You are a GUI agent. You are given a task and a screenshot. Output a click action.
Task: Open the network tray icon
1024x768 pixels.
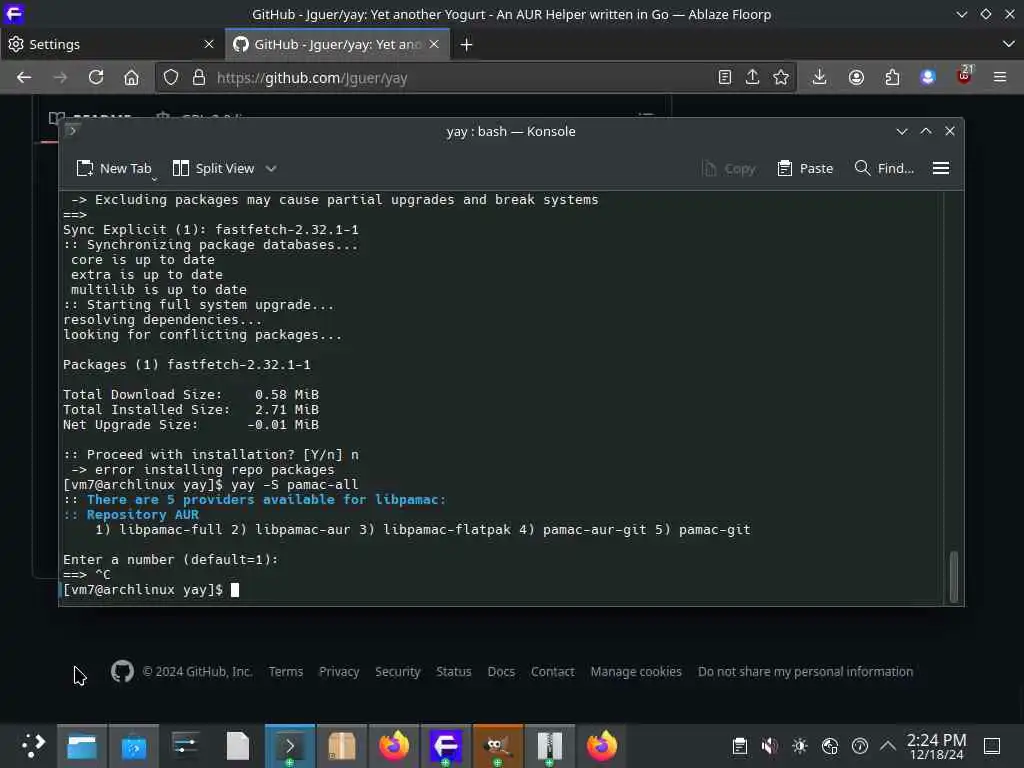829,746
